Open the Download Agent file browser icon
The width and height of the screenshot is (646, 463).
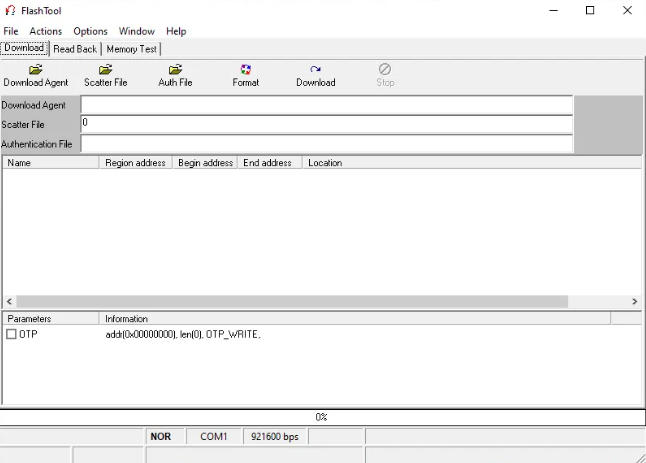[36, 69]
